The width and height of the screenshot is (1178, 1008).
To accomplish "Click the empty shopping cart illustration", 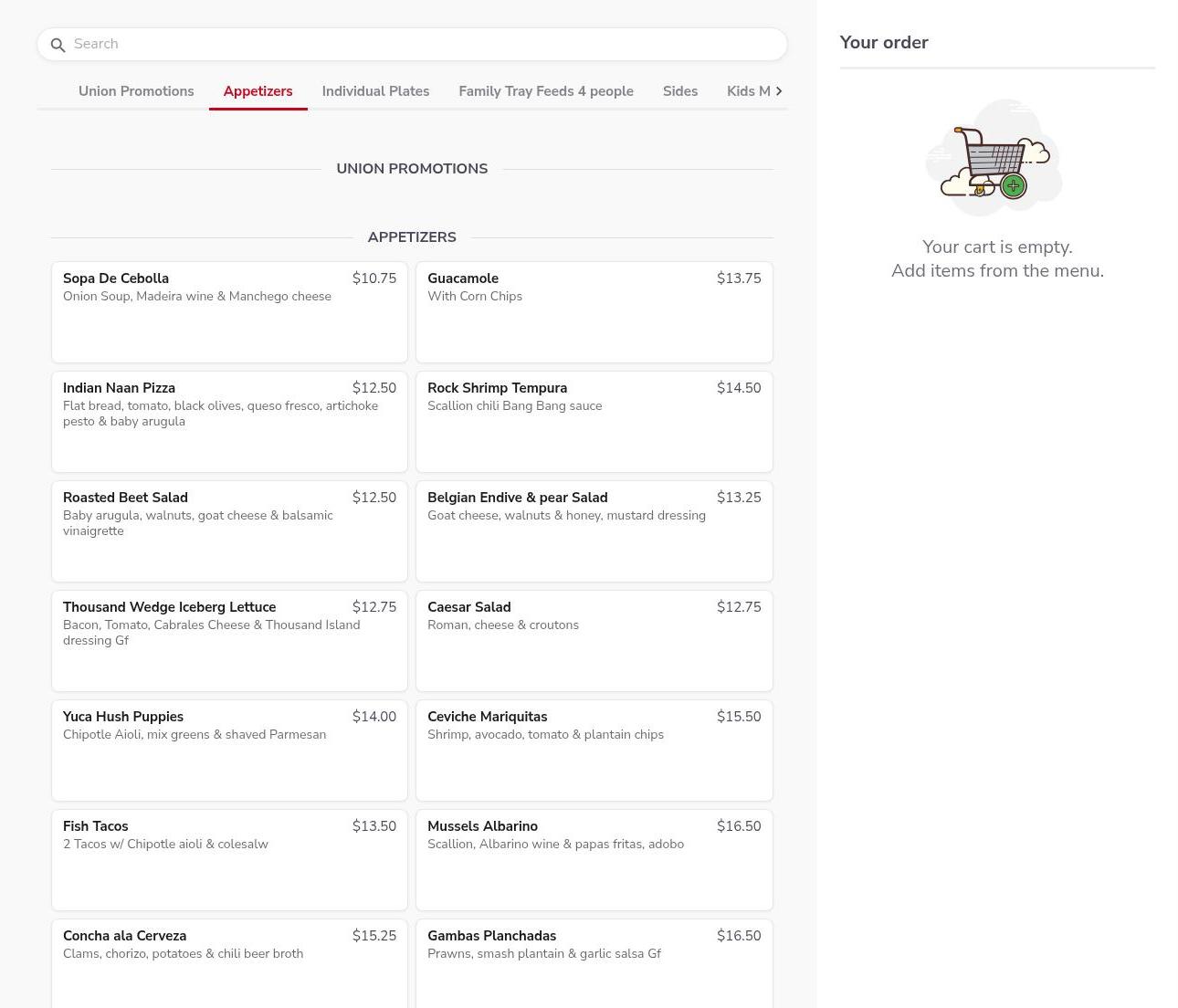I will point(994,159).
